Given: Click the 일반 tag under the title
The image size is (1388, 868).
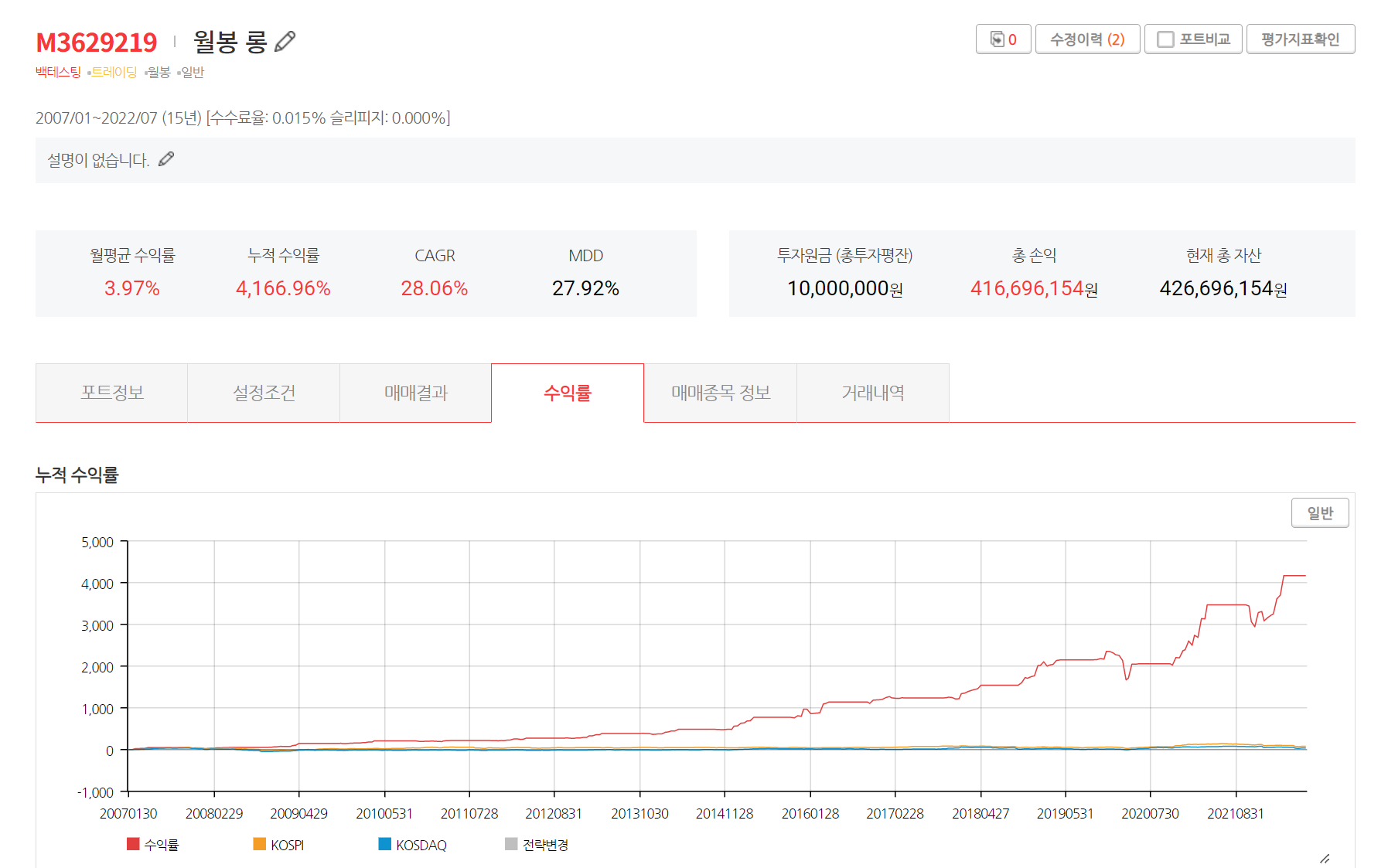Looking at the screenshot, I should tap(193, 72).
